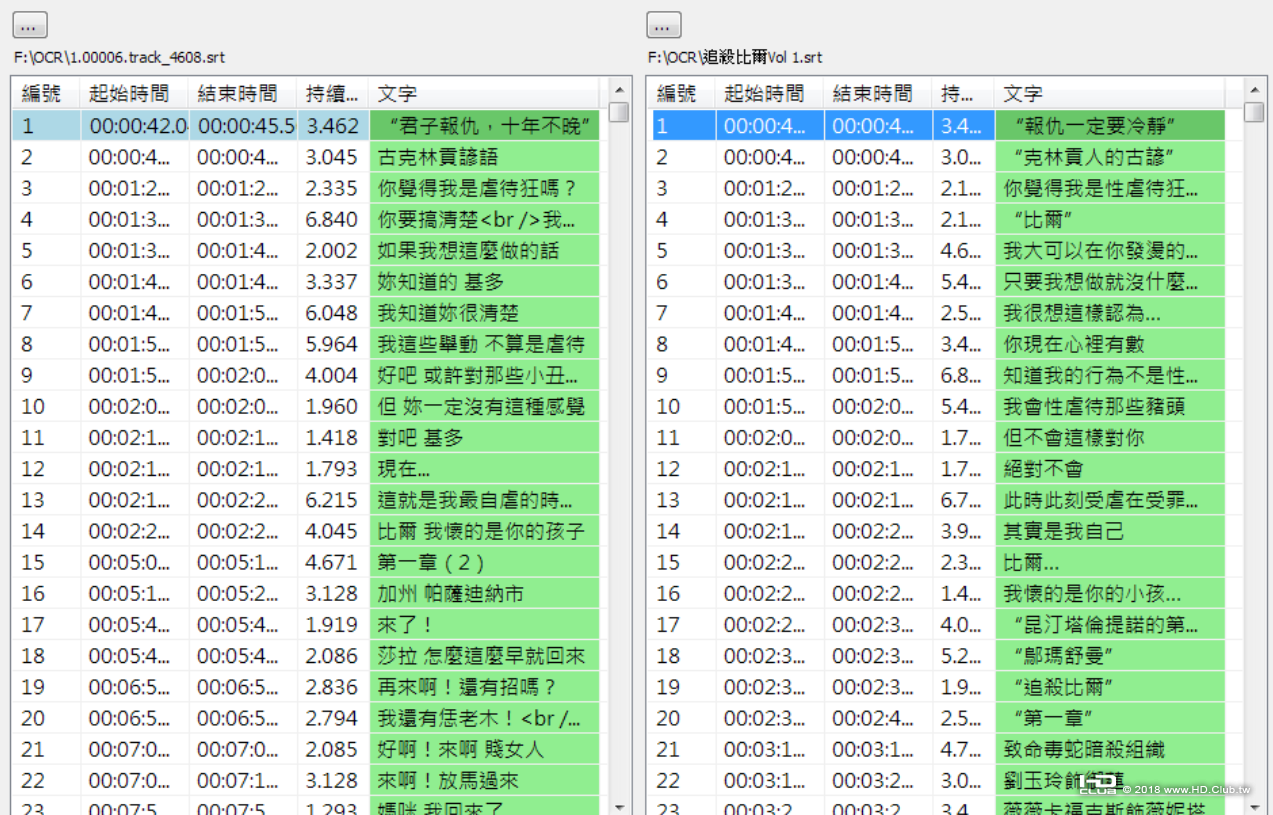Click left list scrollbar thumb

click(x=619, y=112)
